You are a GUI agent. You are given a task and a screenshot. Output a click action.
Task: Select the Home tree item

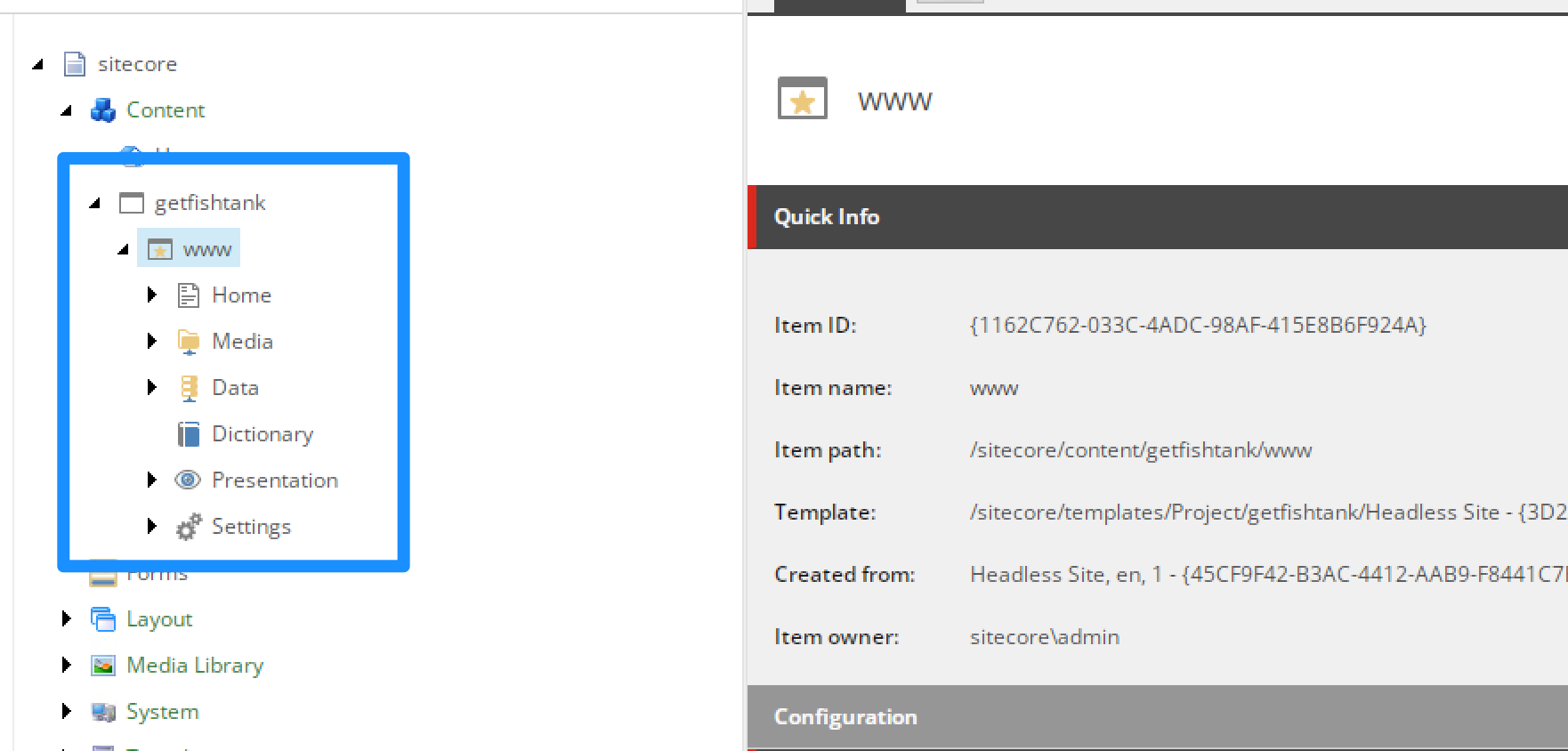click(x=241, y=295)
